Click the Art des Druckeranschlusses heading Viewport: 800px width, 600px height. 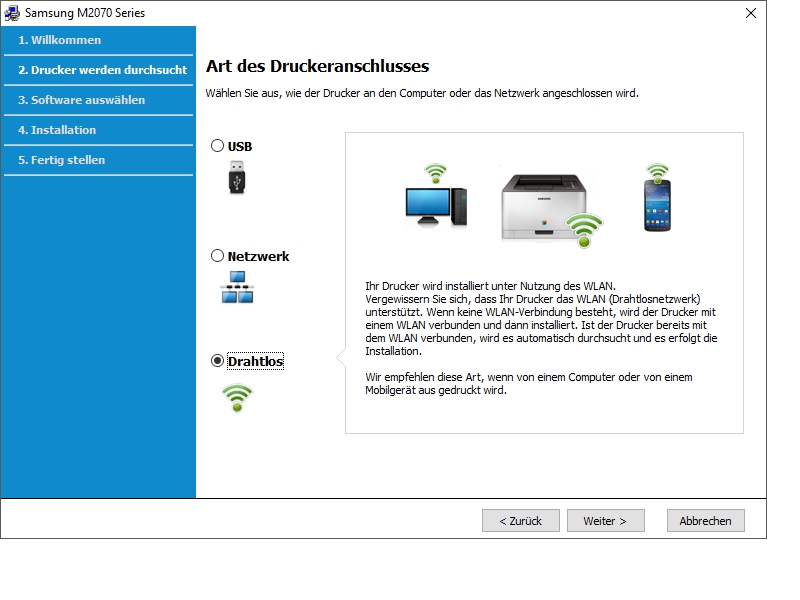317,66
